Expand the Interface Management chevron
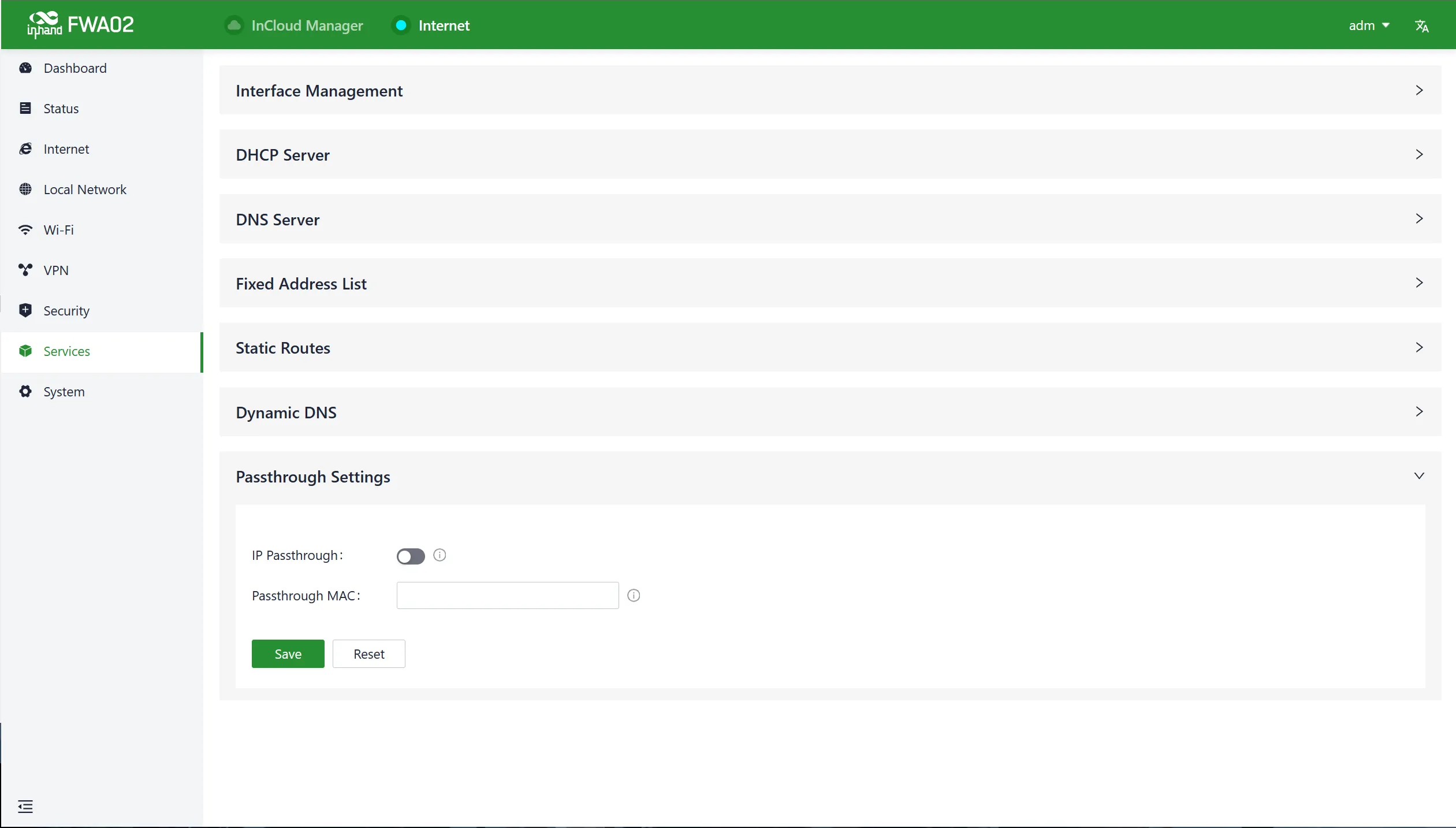 (1419, 90)
